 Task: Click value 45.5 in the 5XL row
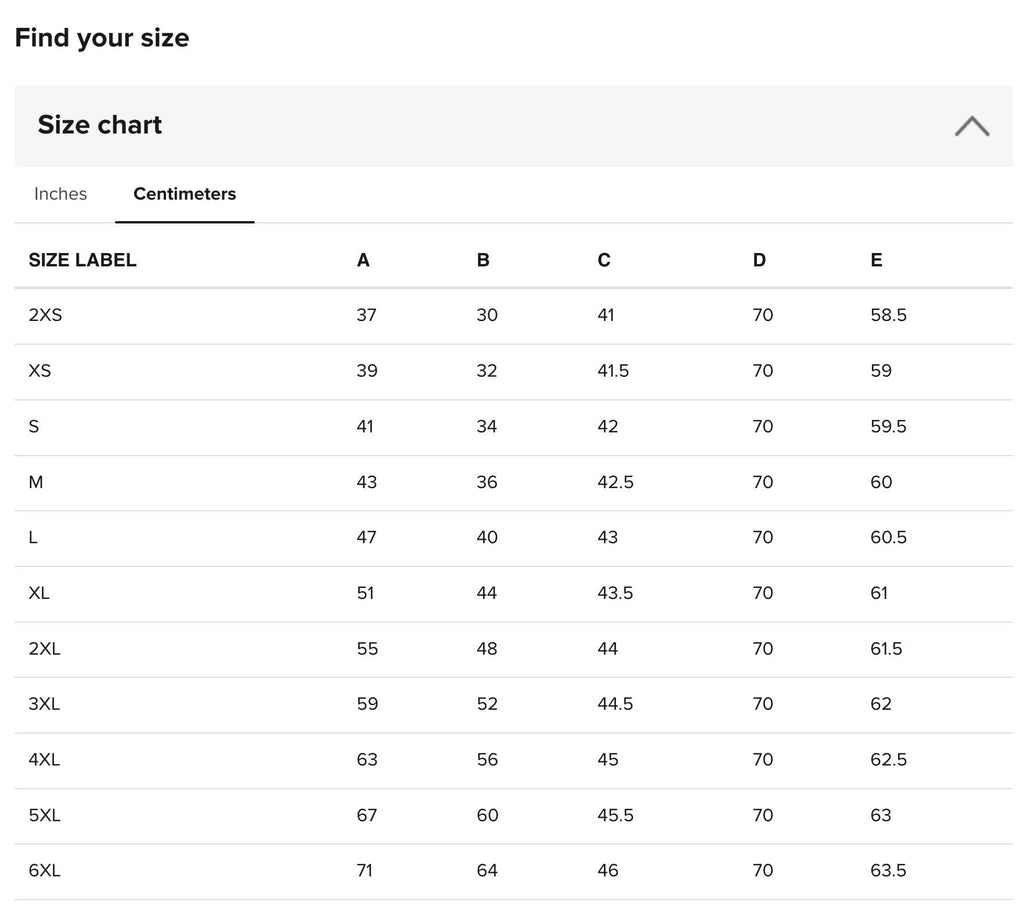tap(615, 815)
